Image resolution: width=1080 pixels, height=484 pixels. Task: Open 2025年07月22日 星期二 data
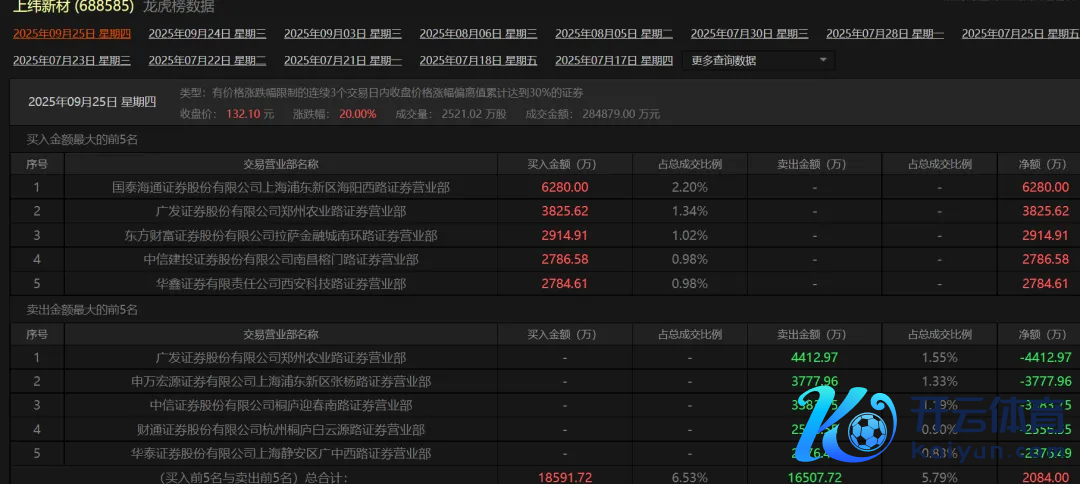coord(207,61)
